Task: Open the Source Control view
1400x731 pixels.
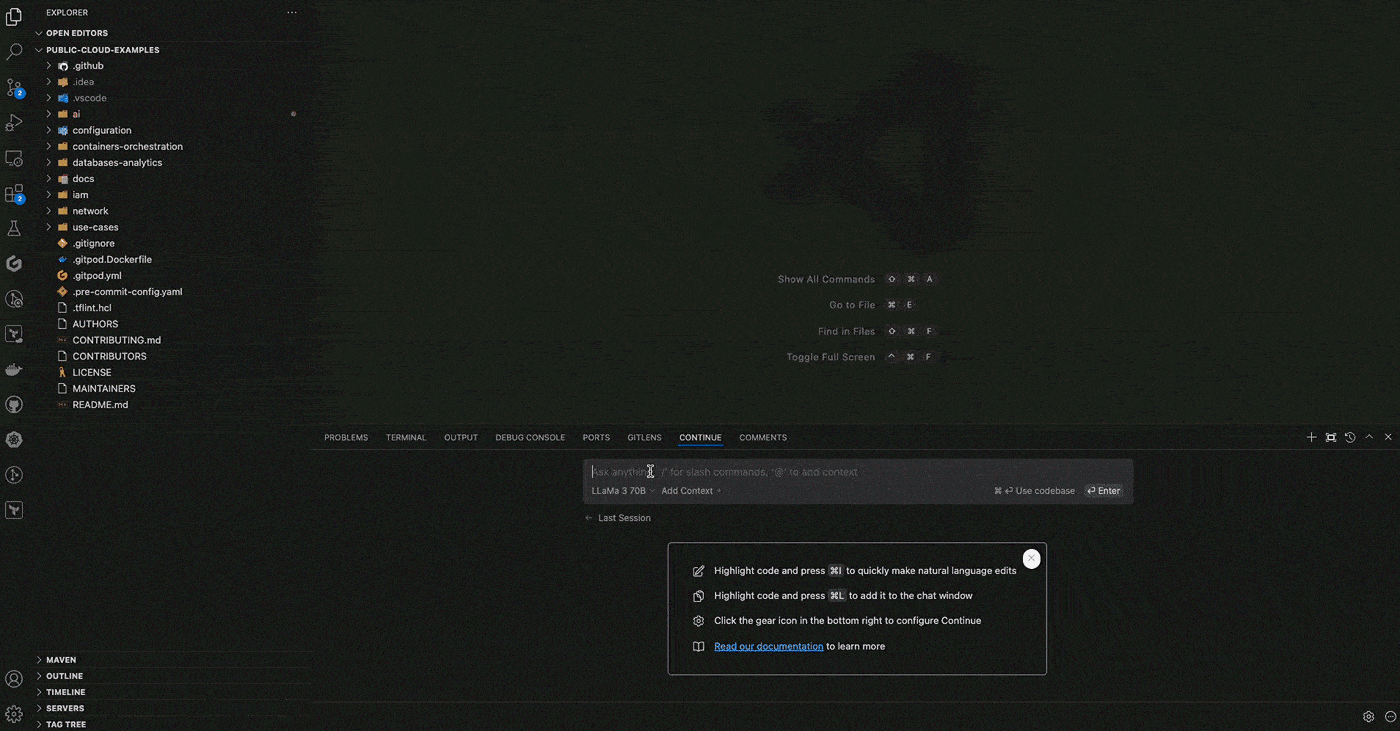Action: pyautogui.click(x=14, y=88)
